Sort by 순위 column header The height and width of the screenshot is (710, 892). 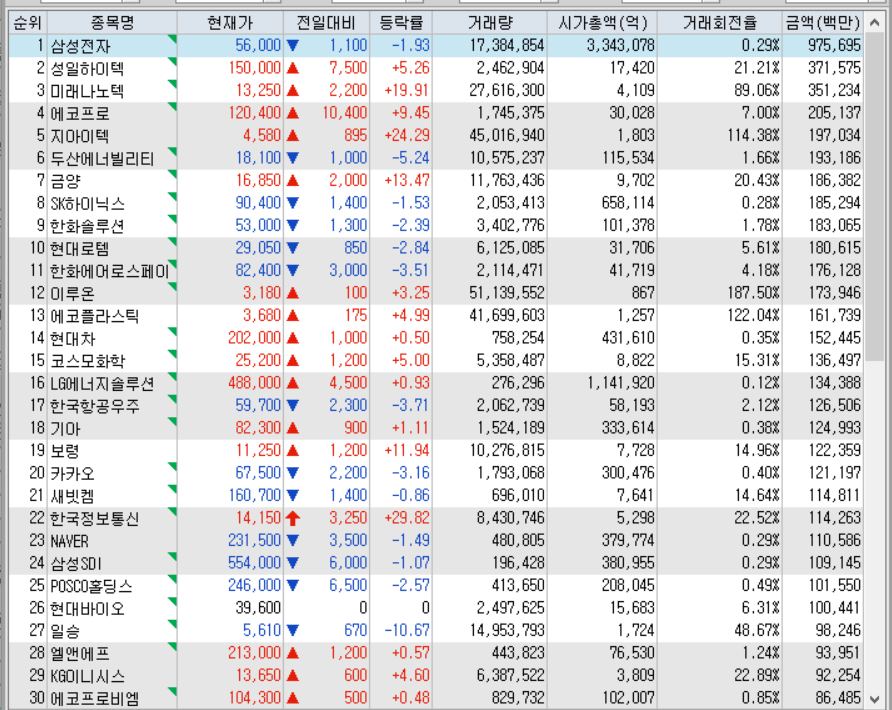[28, 23]
